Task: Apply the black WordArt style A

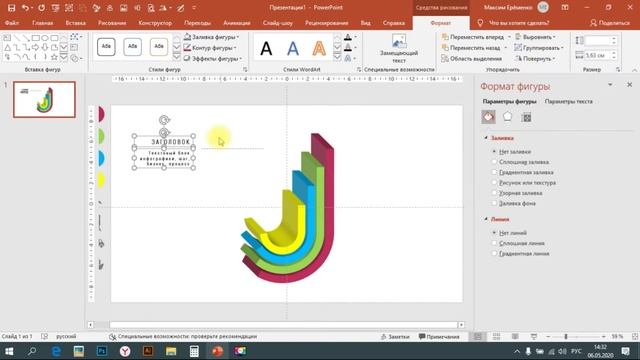Action: 266,49
